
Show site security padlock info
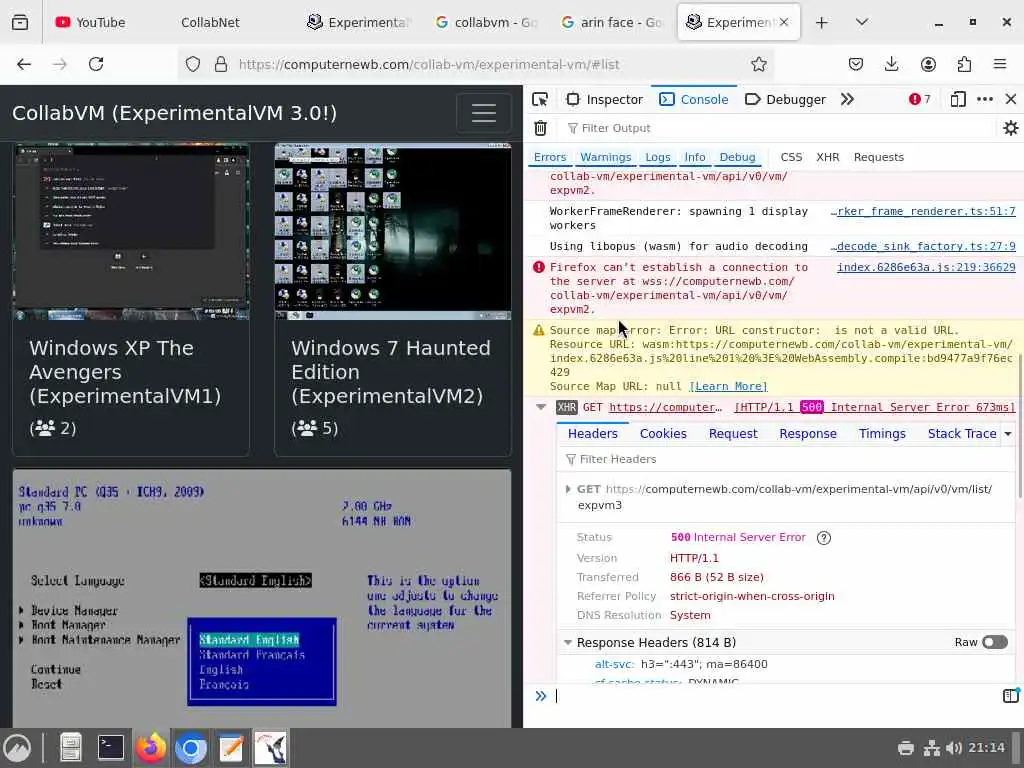(x=221, y=64)
